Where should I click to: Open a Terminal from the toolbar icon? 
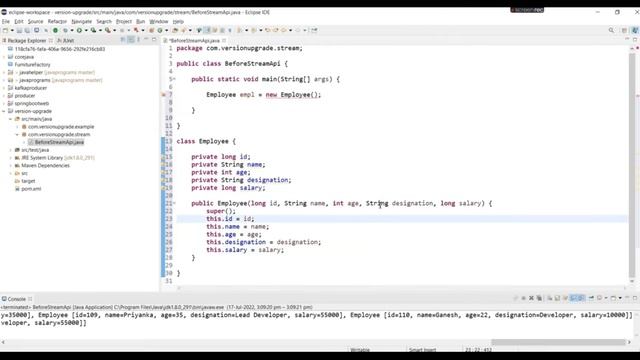coord(36,30)
